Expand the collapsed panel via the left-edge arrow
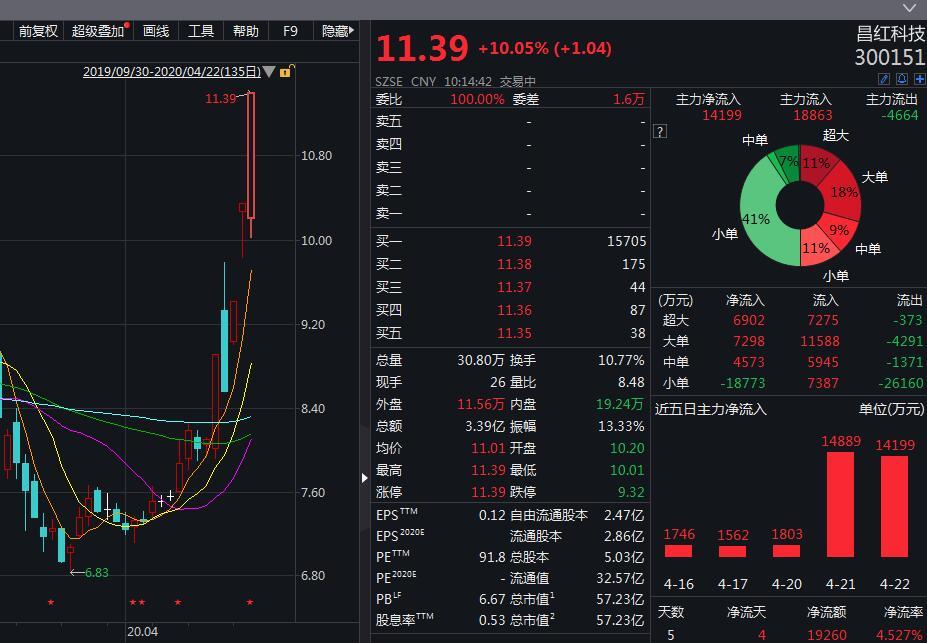 (364, 478)
